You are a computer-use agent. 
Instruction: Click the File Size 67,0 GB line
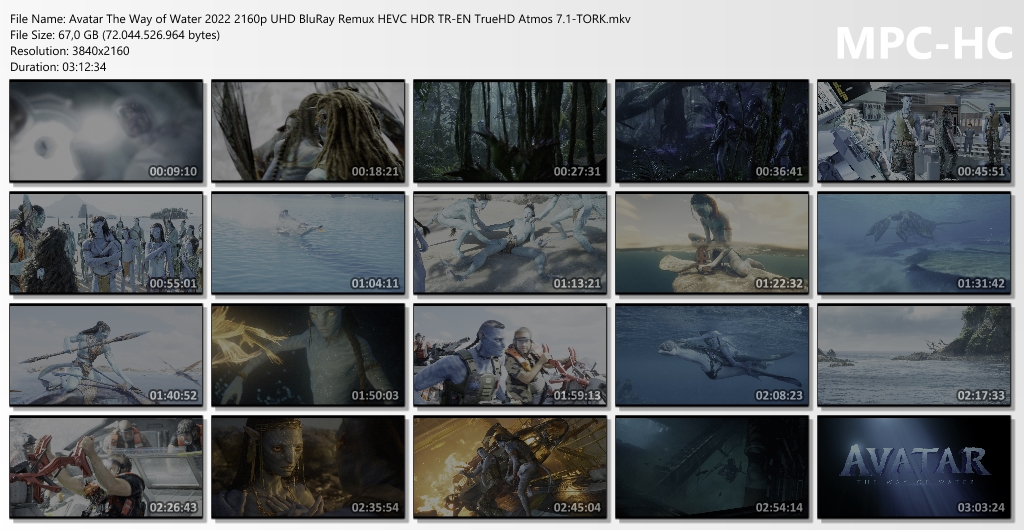tap(115, 35)
